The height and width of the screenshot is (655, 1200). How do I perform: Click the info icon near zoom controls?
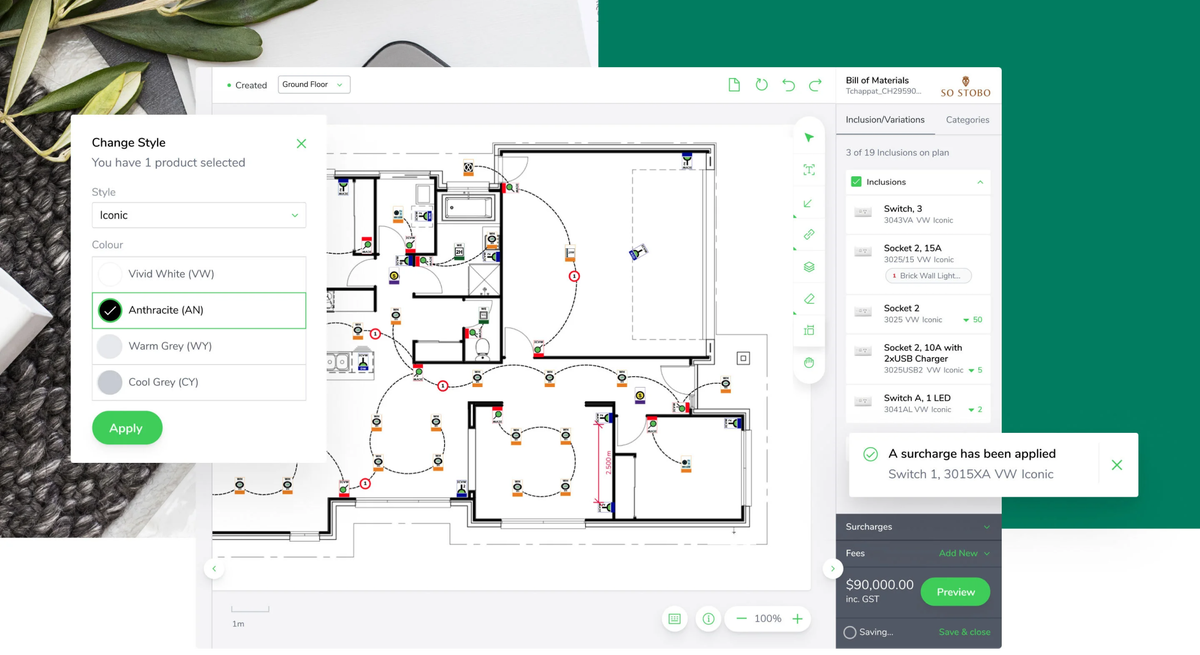click(x=708, y=619)
